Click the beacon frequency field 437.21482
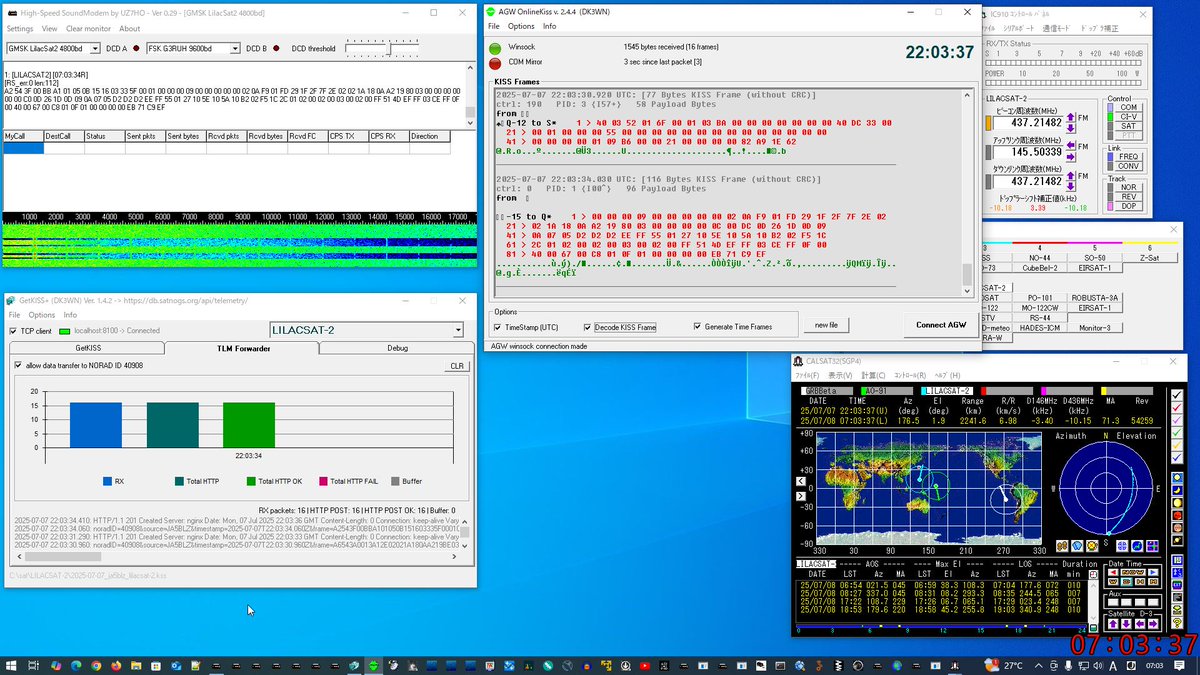The height and width of the screenshot is (675, 1200). (x=1028, y=122)
